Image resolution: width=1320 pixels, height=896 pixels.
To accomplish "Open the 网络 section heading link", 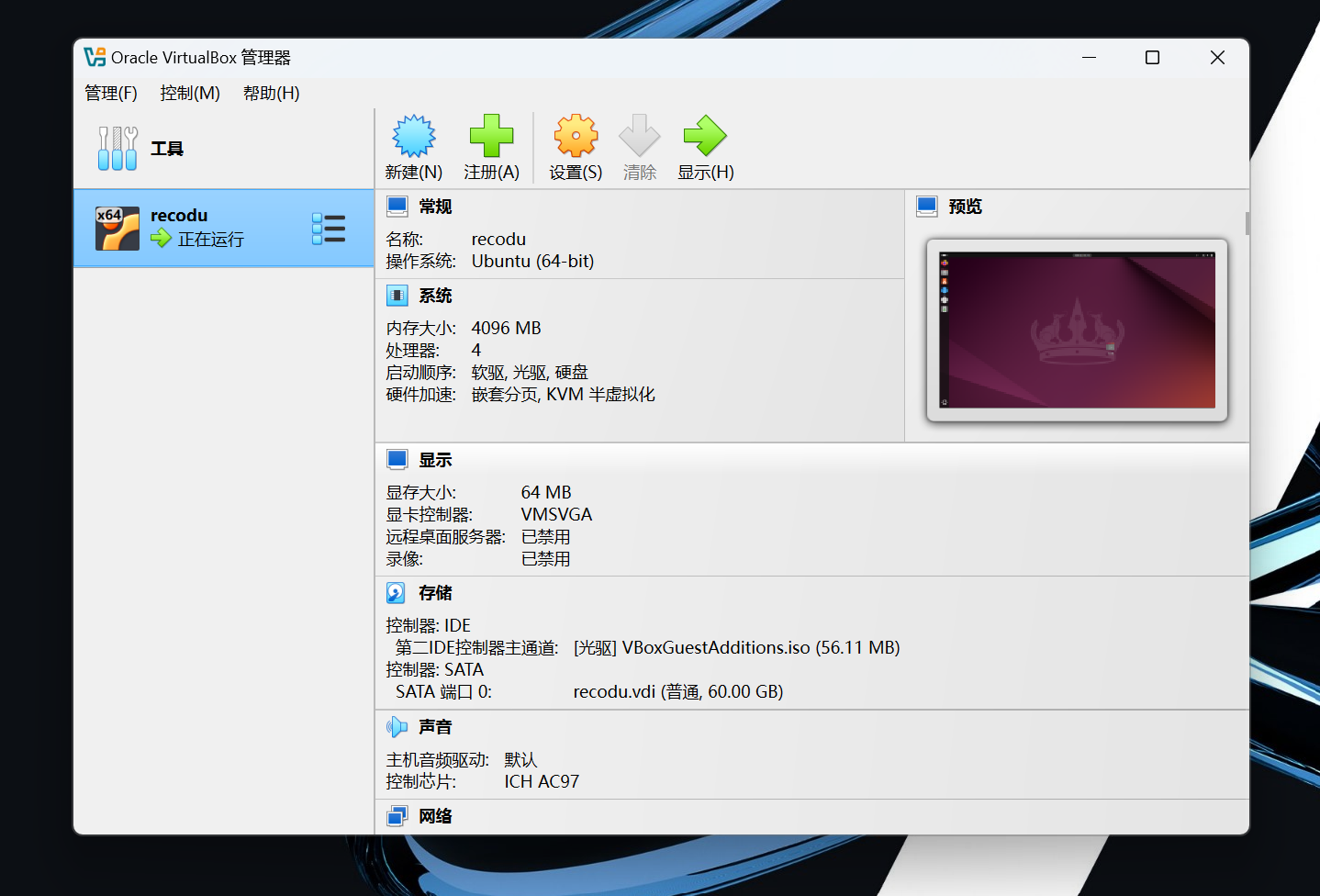I will (435, 816).
